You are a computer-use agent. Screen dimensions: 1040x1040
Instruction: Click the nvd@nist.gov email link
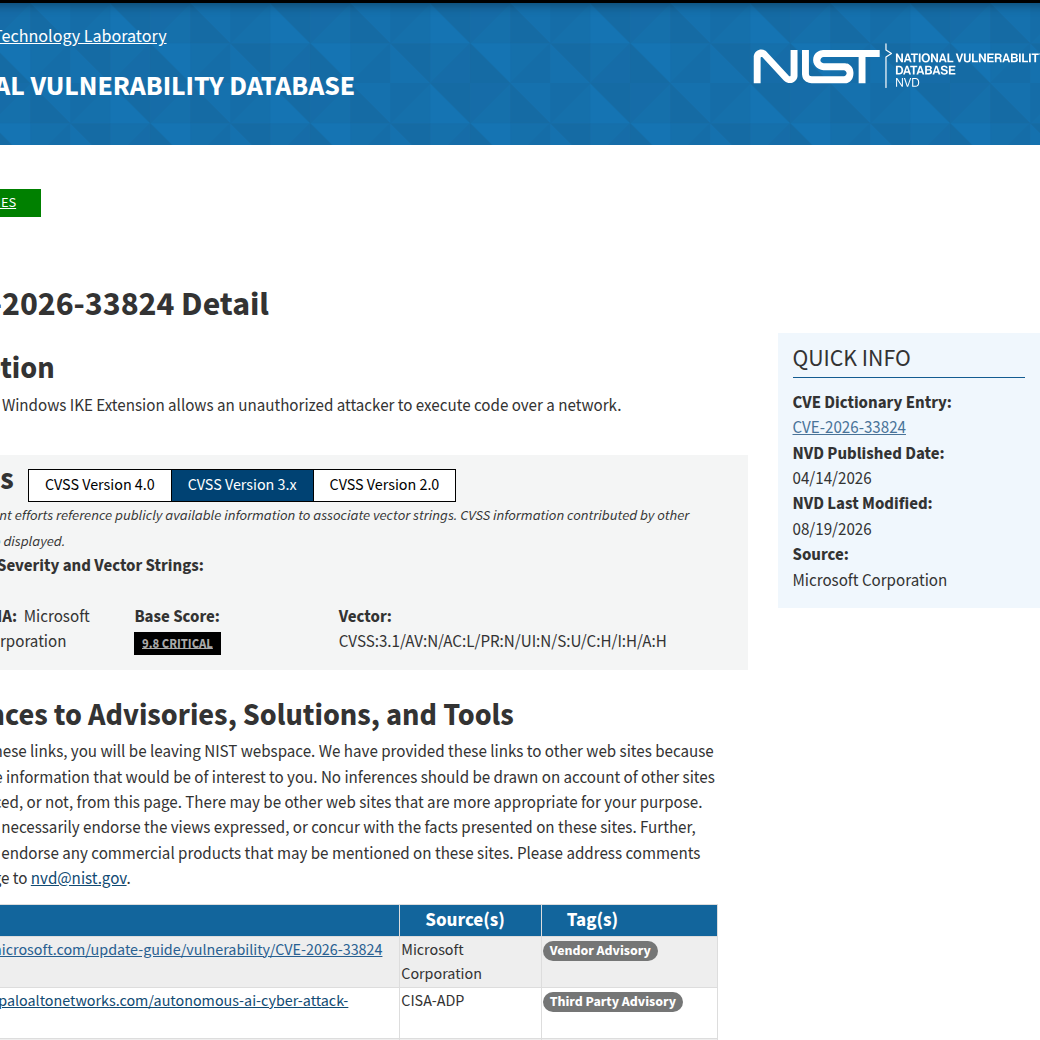pyautogui.click(x=79, y=878)
